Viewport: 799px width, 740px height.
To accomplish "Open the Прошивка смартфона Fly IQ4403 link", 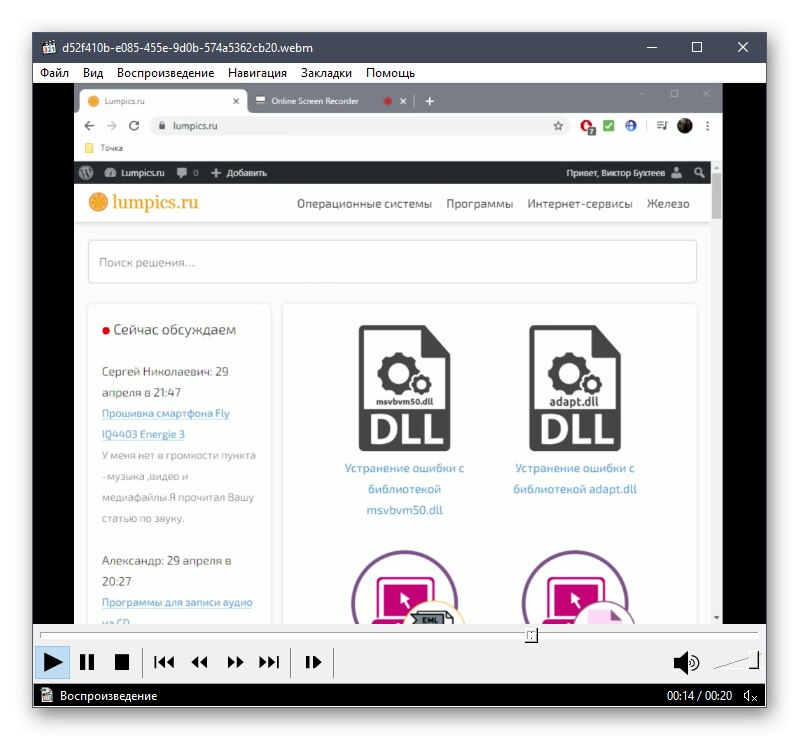I will click(166, 424).
